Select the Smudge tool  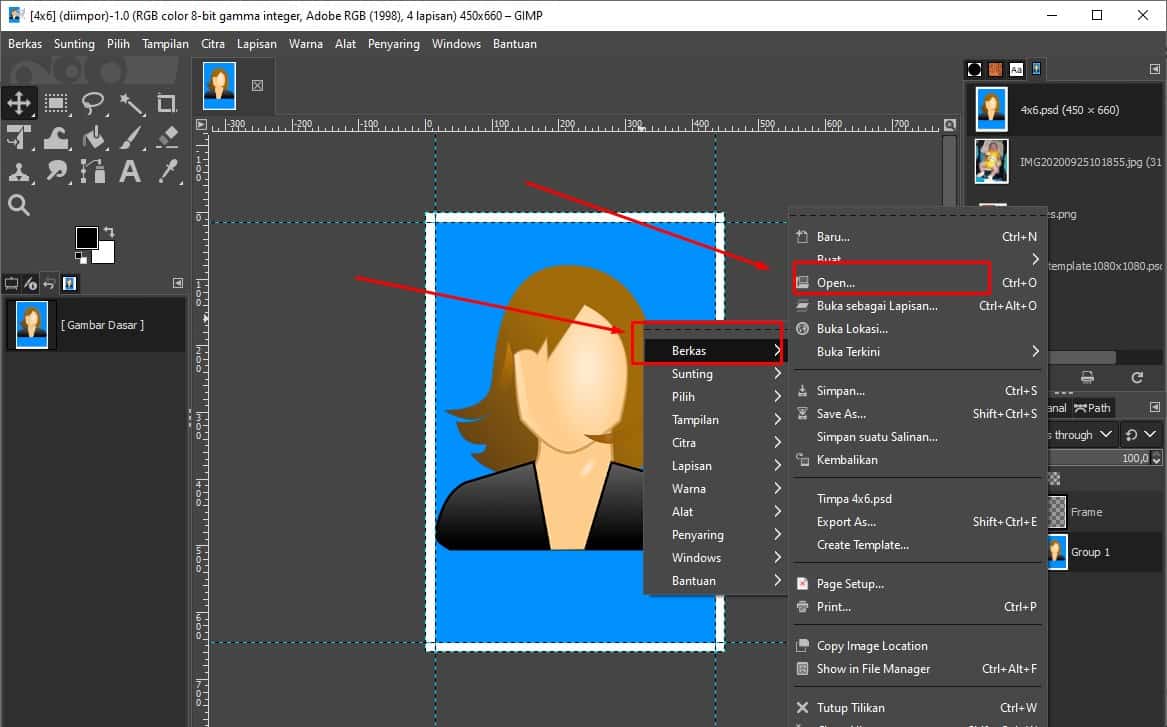(x=56, y=172)
